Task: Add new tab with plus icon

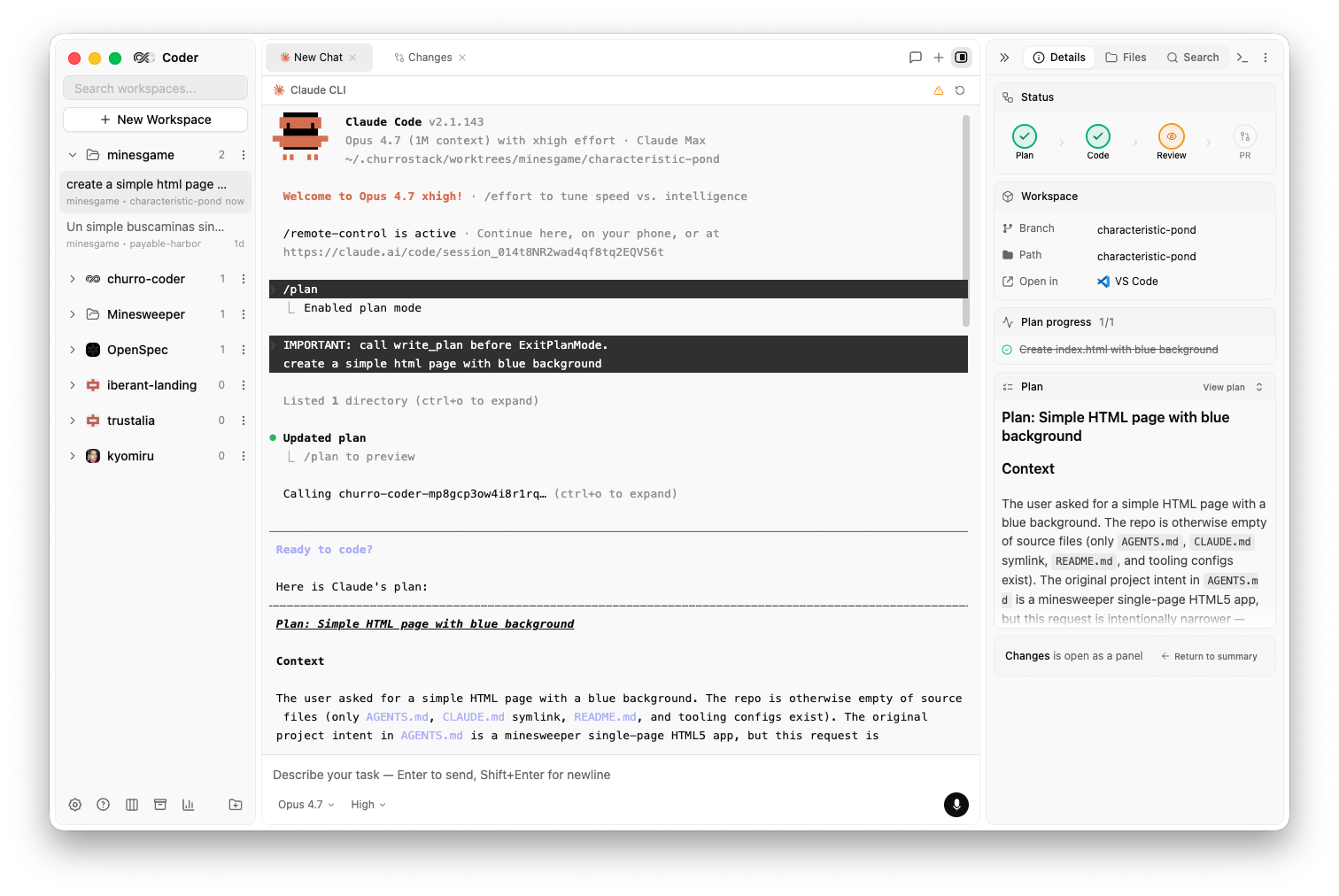Action: tap(939, 58)
